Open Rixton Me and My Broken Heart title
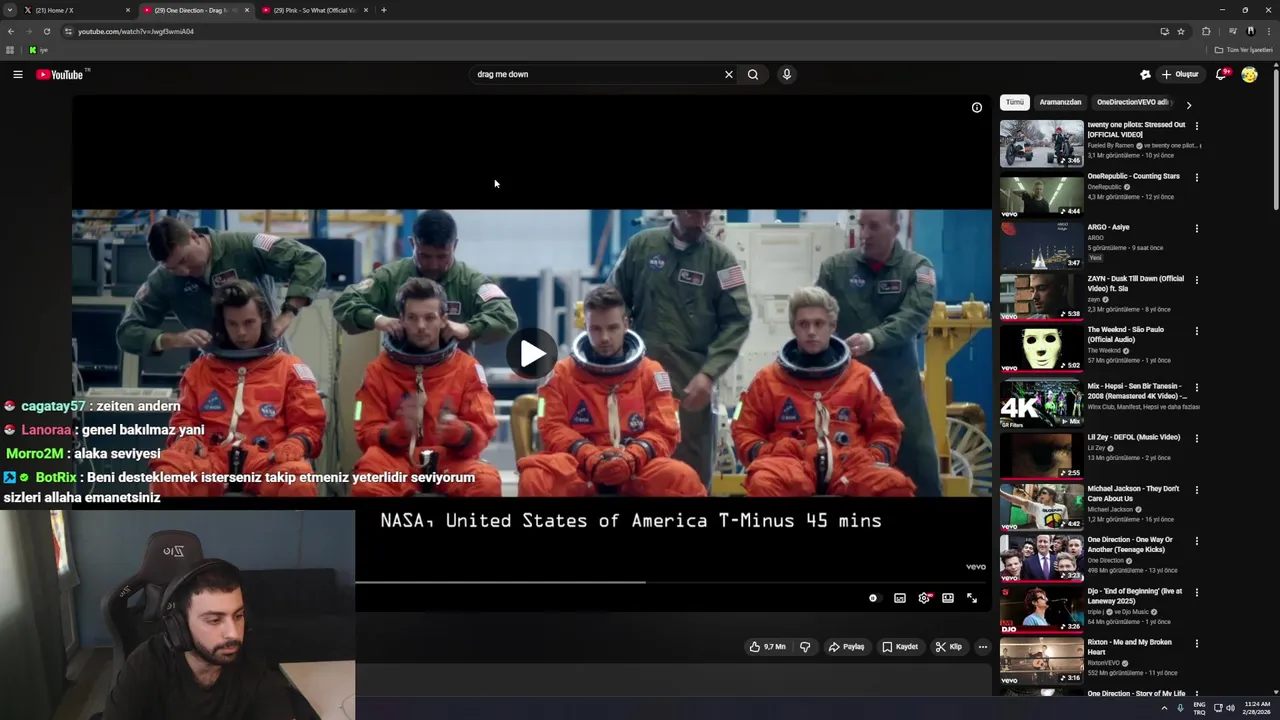This screenshot has height=720, width=1280. [1130, 647]
